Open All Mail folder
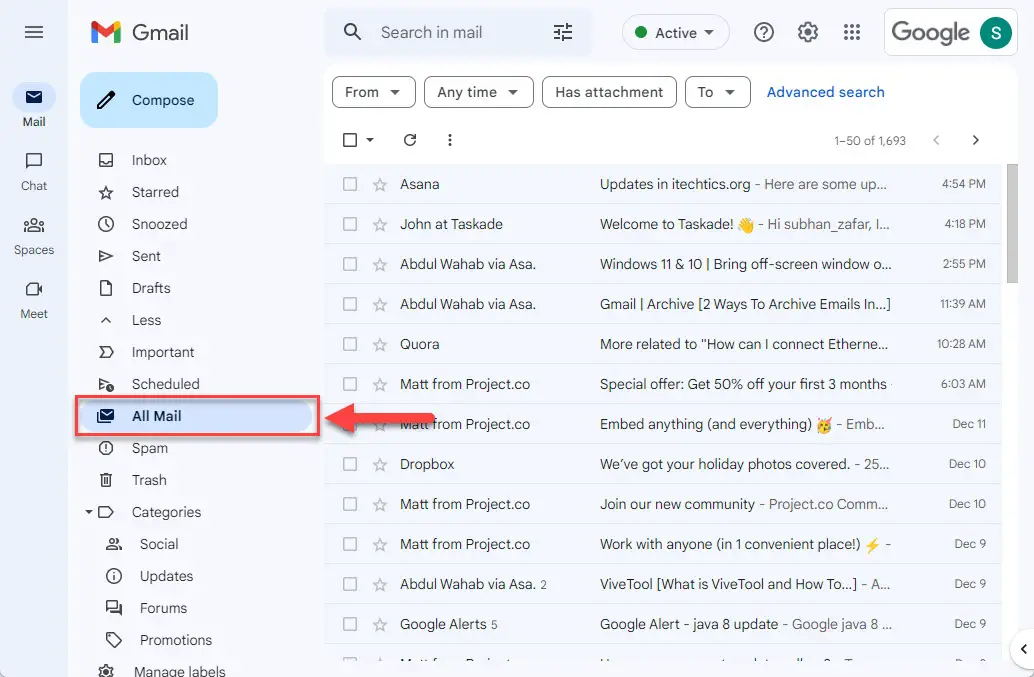The image size is (1034, 677). [x=196, y=416]
